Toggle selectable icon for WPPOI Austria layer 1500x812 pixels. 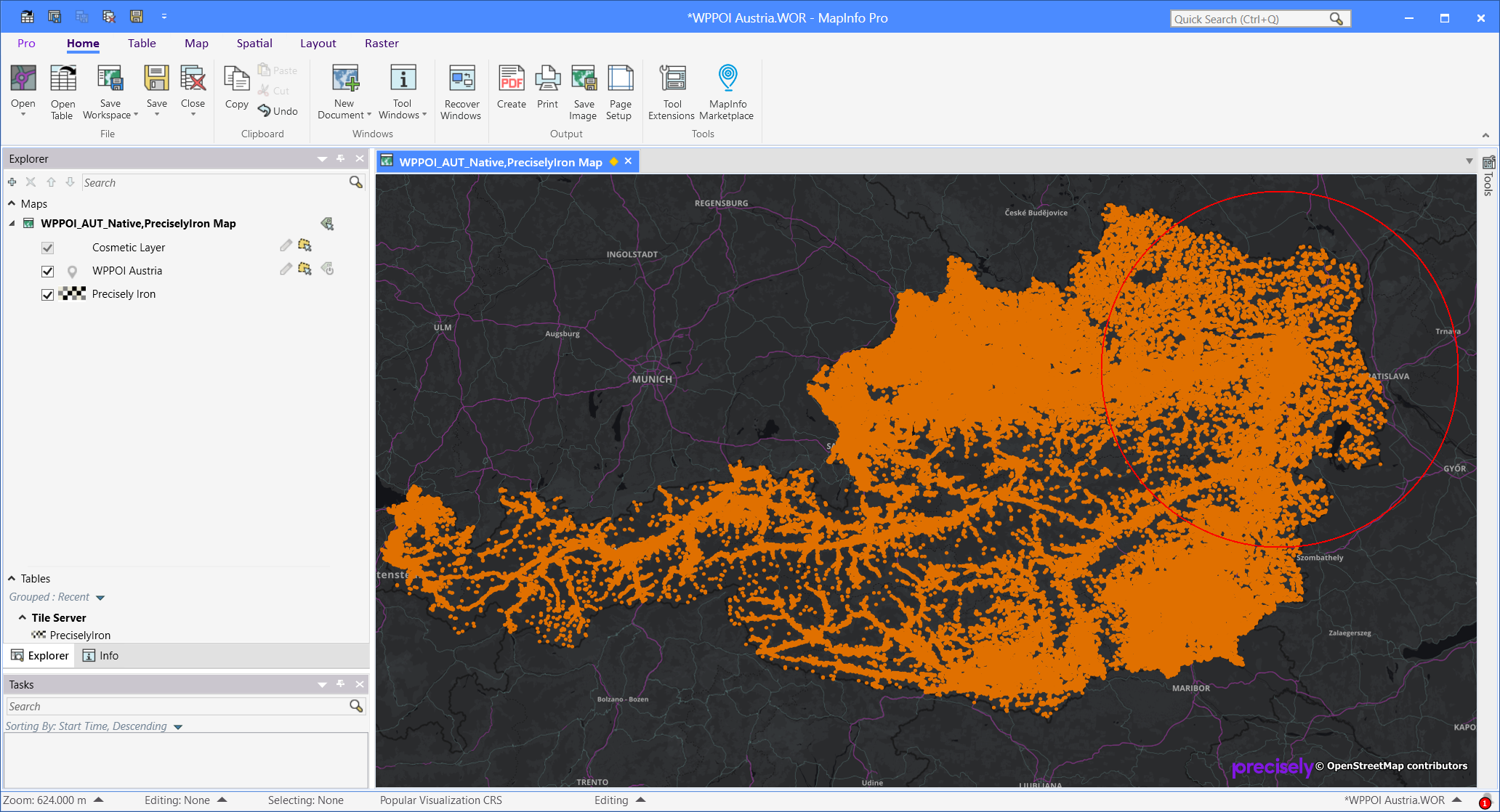[x=305, y=269]
